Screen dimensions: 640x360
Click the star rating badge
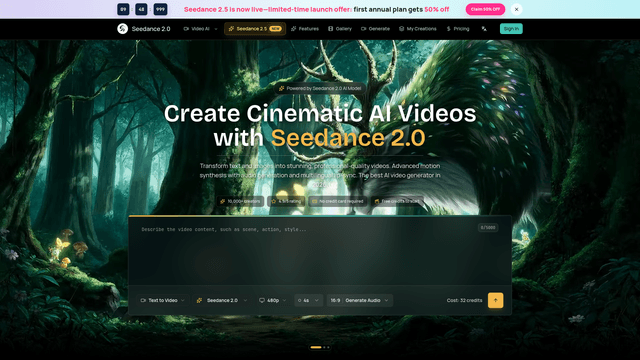pyautogui.click(x=286, y=201)
